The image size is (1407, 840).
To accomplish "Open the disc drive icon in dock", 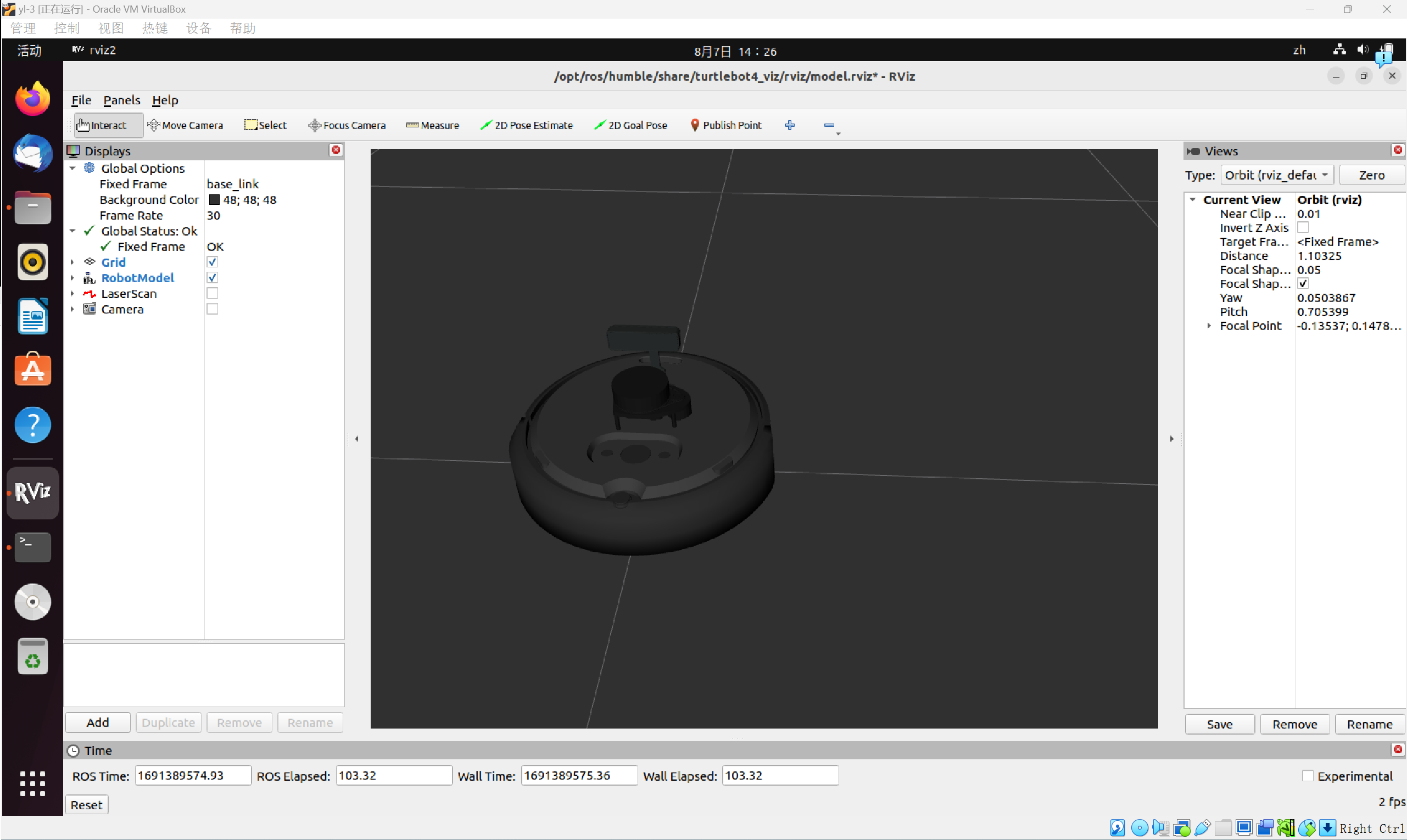I will point(32,601).
